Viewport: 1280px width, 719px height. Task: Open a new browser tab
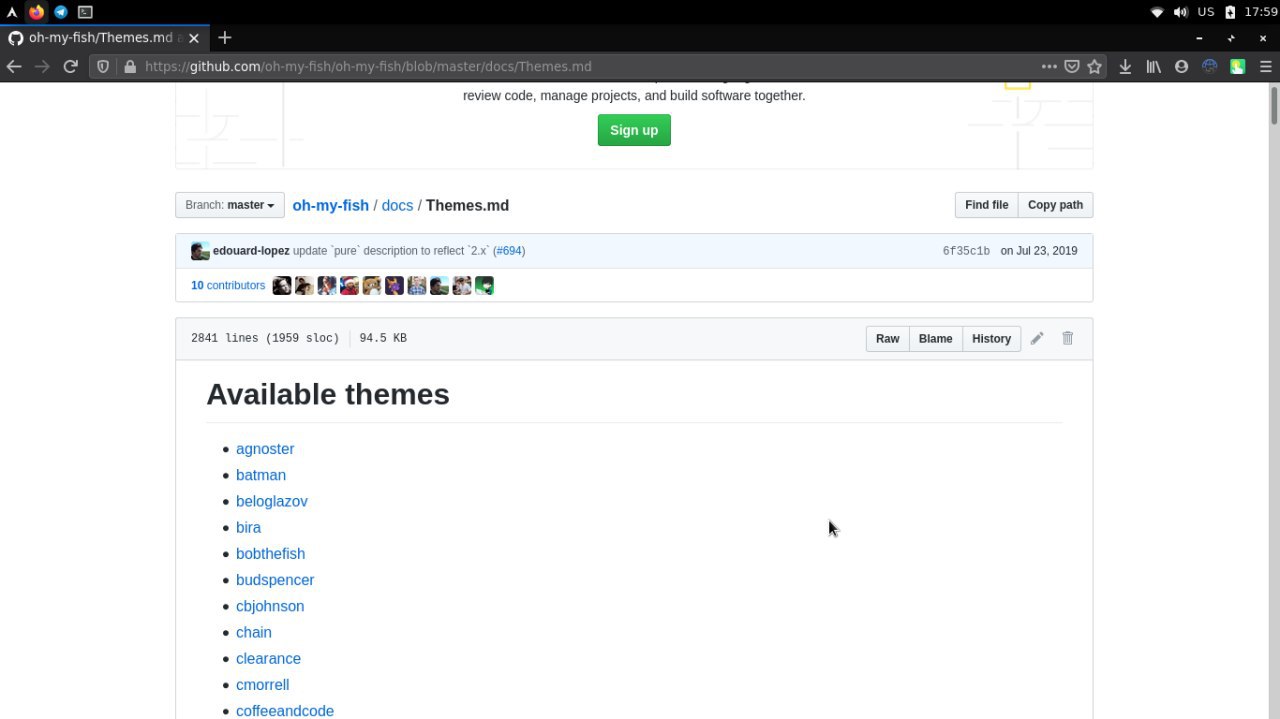click(225, 38)
